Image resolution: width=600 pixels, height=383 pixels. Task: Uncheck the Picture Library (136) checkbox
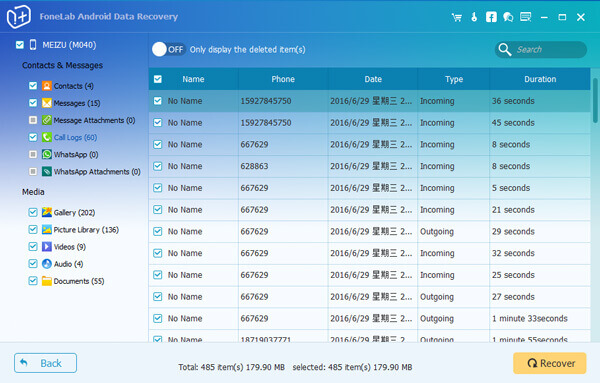click(33, 230)
